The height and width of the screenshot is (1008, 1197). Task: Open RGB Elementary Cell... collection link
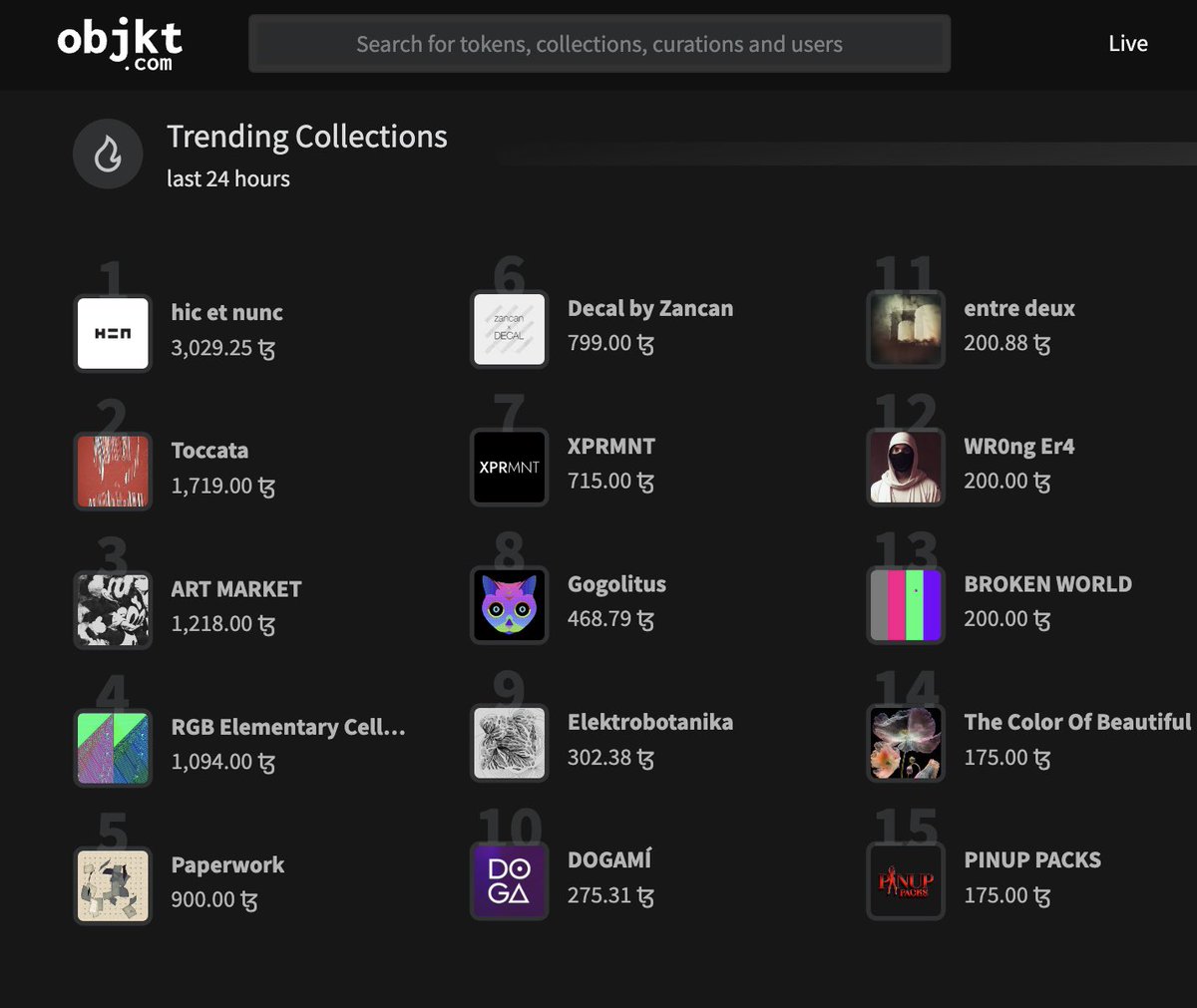(288, 727)
